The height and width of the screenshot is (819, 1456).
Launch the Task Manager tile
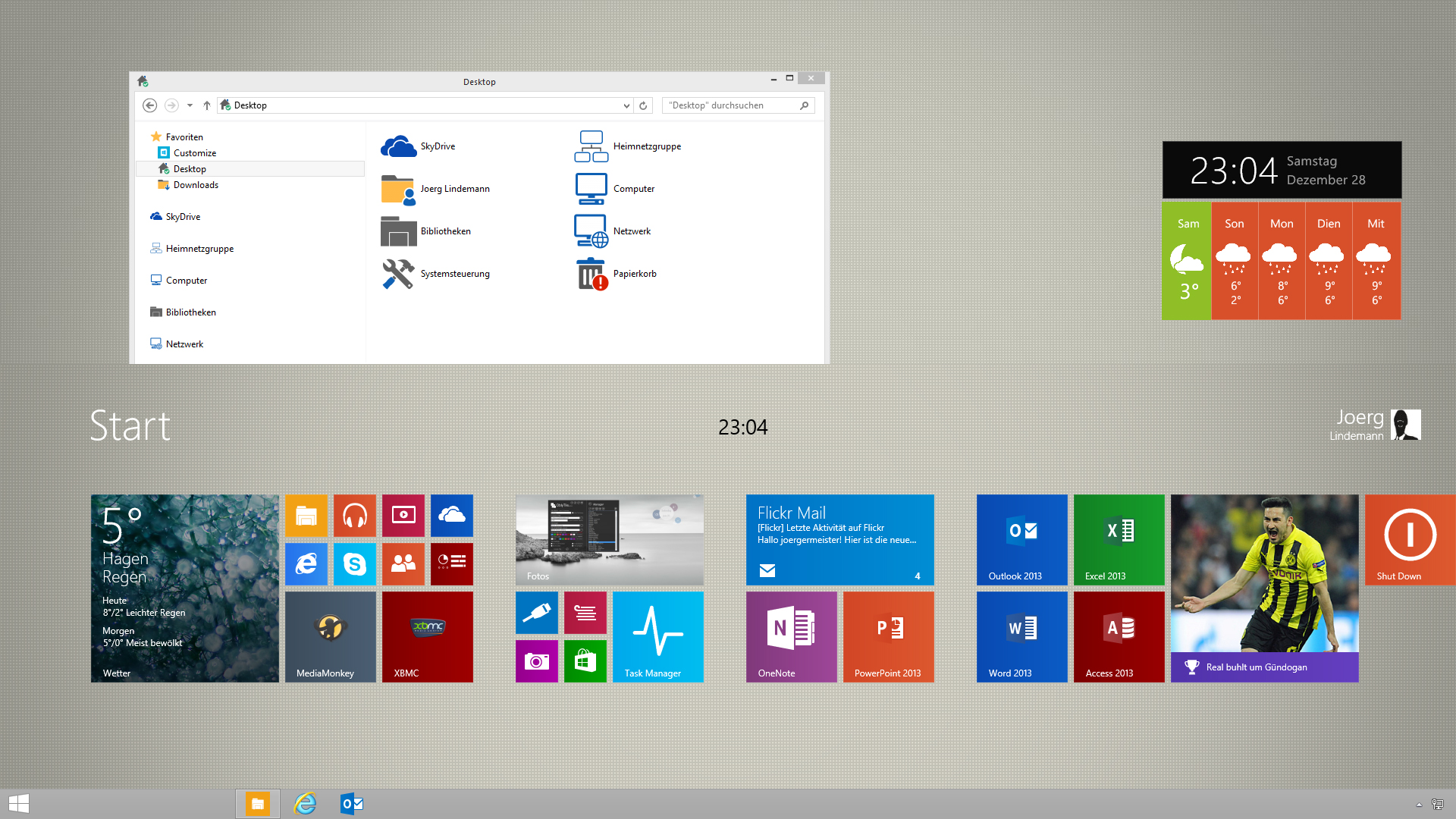pos(658,637)
